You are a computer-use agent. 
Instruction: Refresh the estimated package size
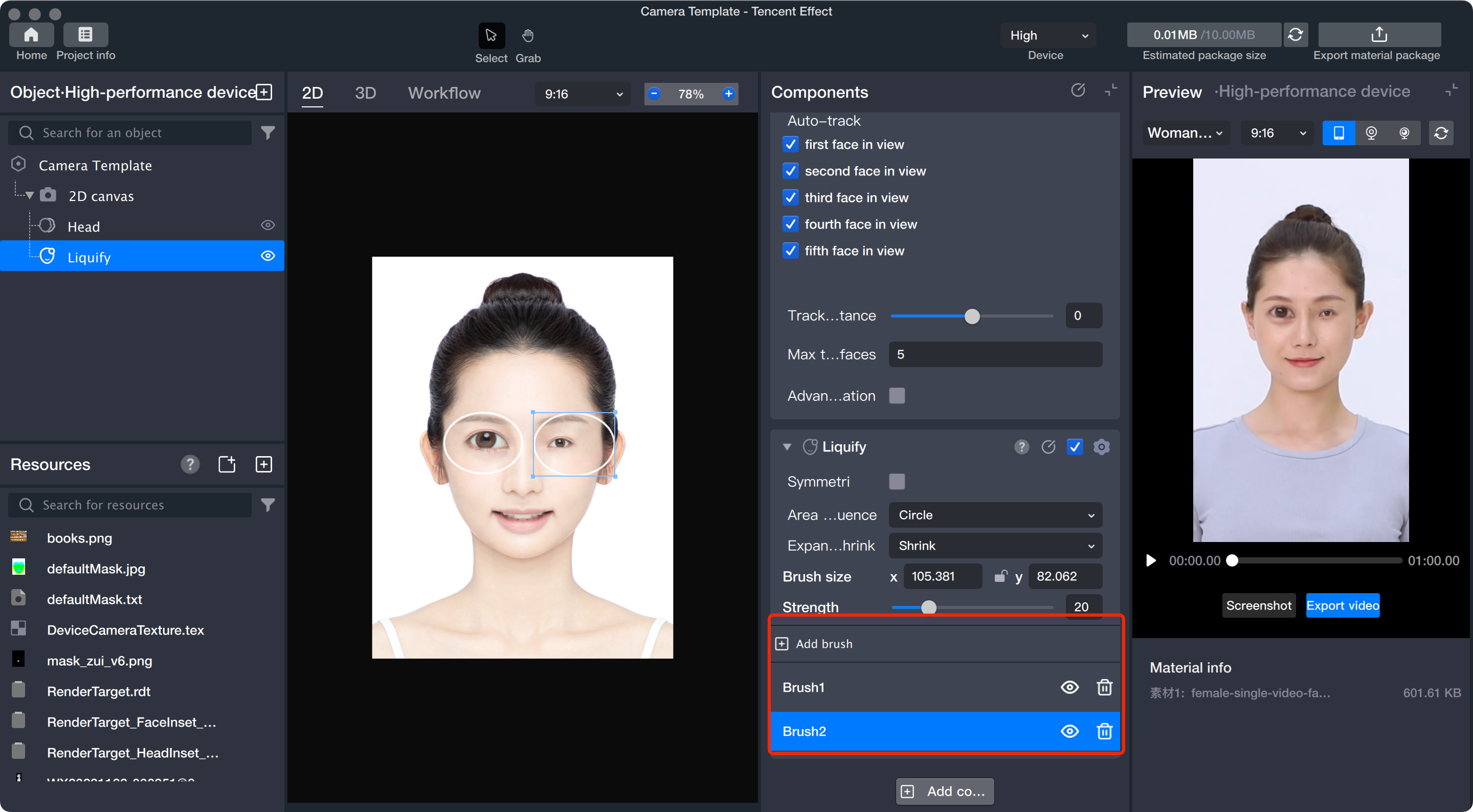tap(1295, 35)
